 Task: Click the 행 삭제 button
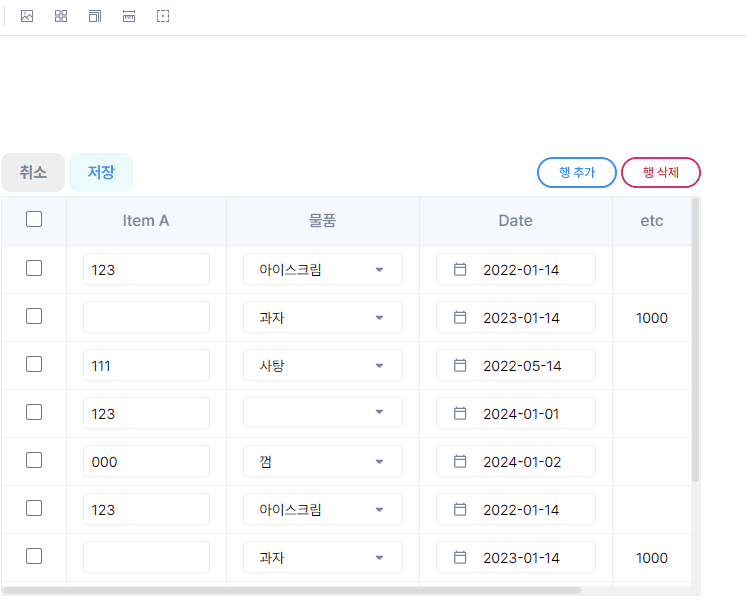pos(661,172)
